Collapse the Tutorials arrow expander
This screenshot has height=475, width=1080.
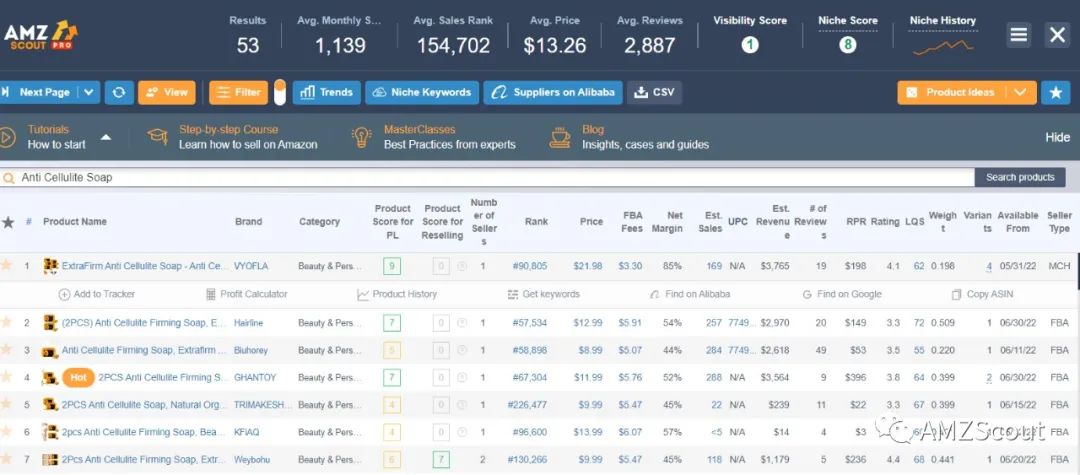(105, 137)
